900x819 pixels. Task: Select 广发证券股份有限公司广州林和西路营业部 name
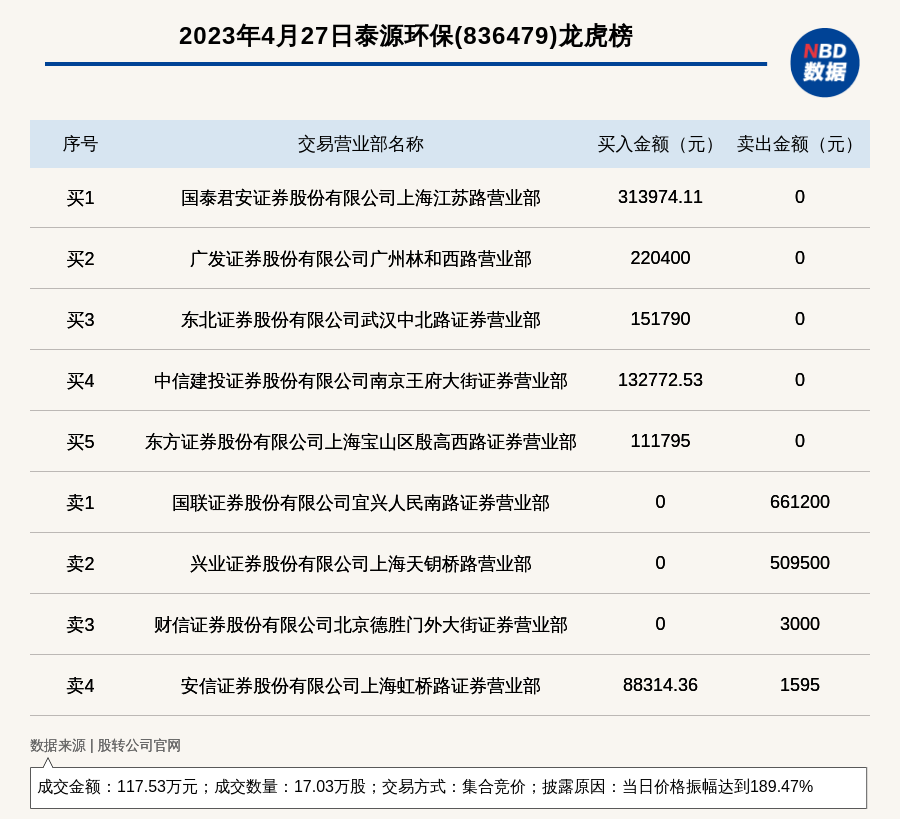pyautogui.click(x=360, y=259)
